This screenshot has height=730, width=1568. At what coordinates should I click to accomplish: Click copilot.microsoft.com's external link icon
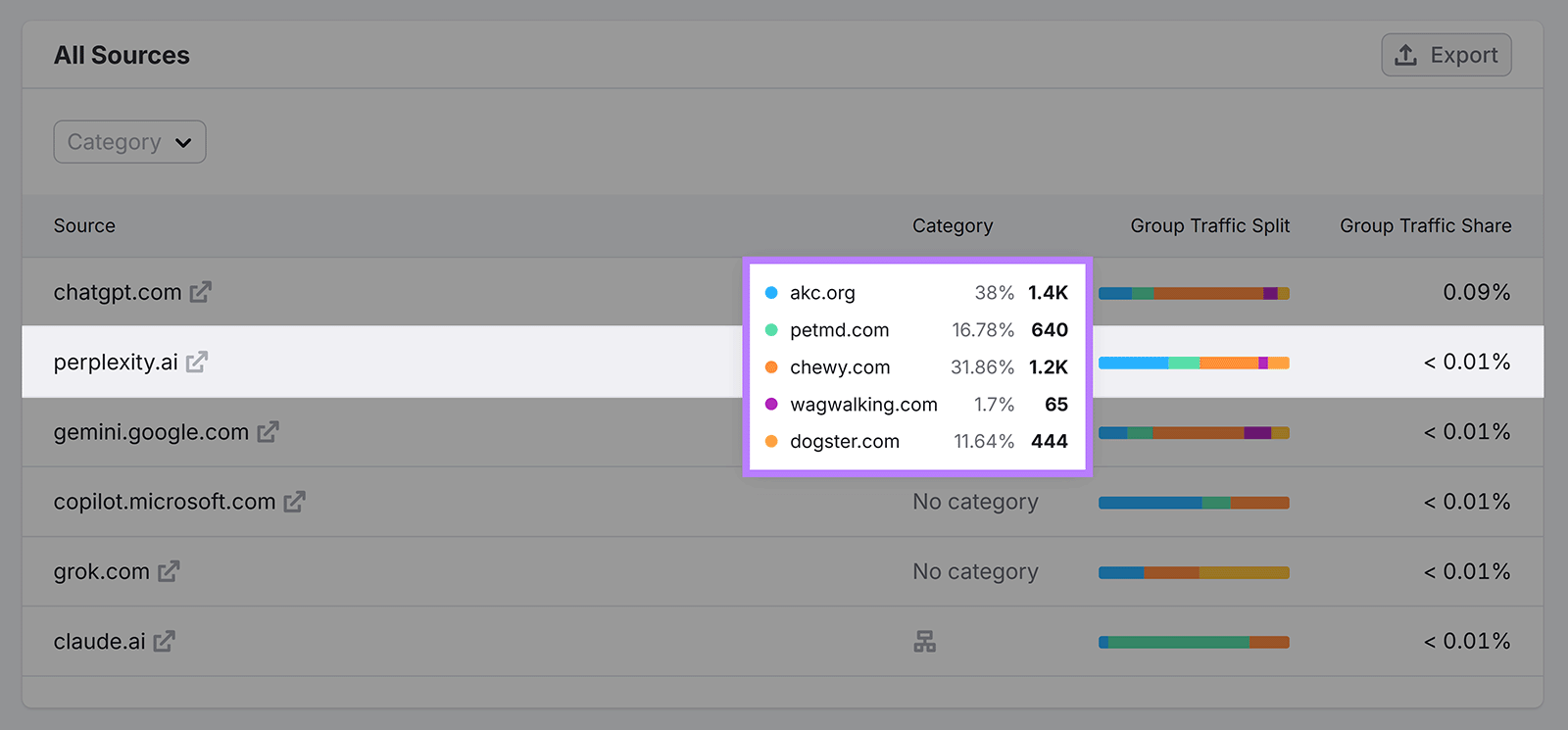tap(295, 502)
